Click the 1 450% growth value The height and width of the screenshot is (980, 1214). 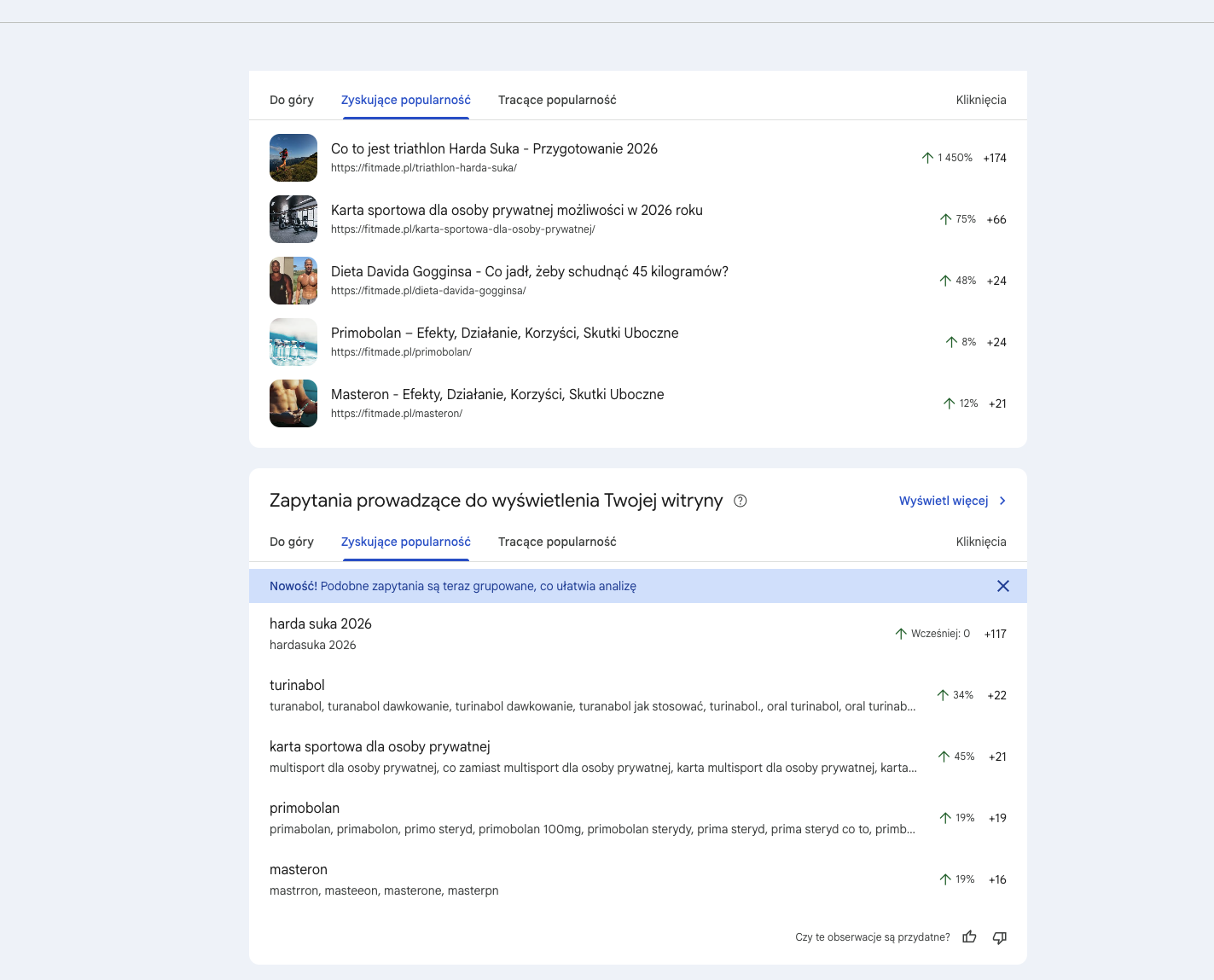(955, 158)
